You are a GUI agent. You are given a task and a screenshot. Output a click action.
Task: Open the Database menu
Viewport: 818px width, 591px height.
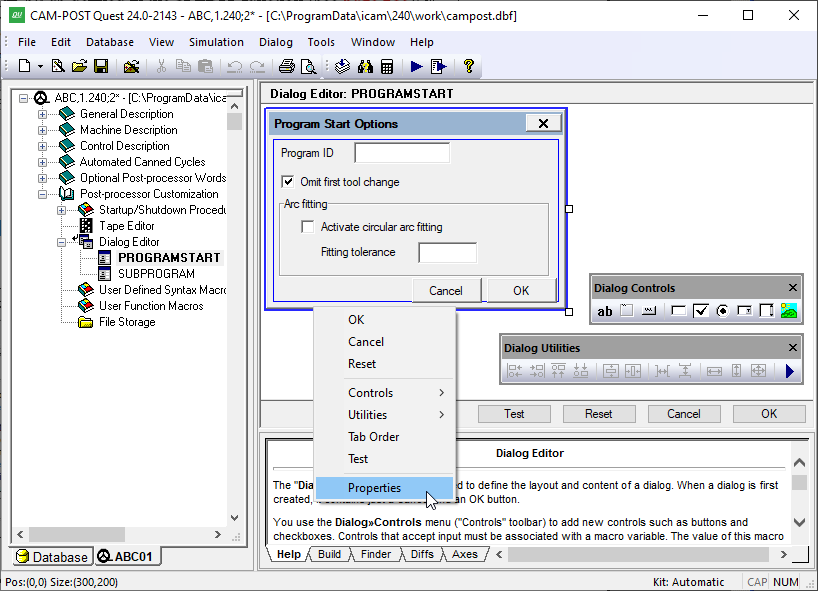point(110,42)
